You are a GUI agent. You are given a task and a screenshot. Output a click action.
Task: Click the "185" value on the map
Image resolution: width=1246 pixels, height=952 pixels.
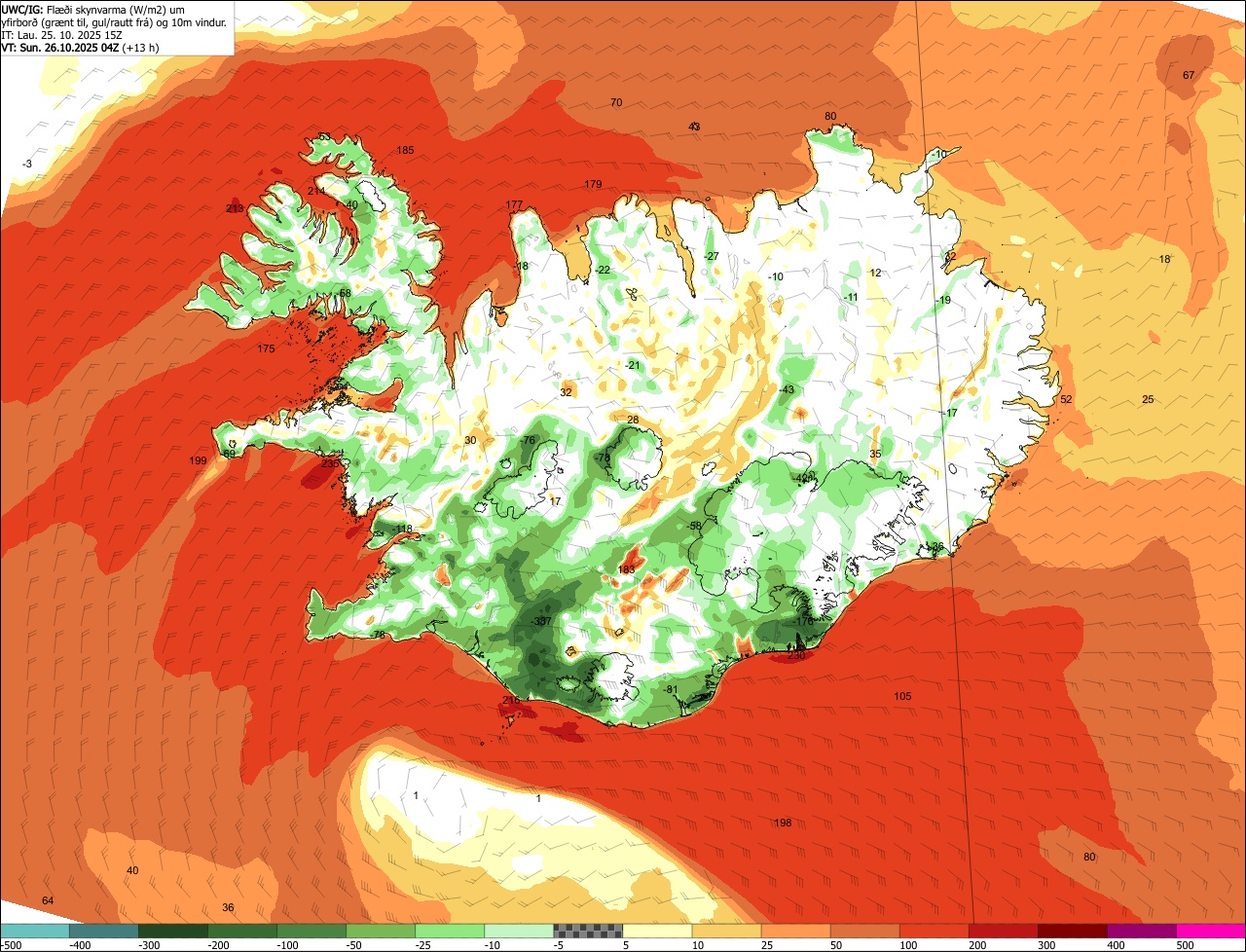406,150
